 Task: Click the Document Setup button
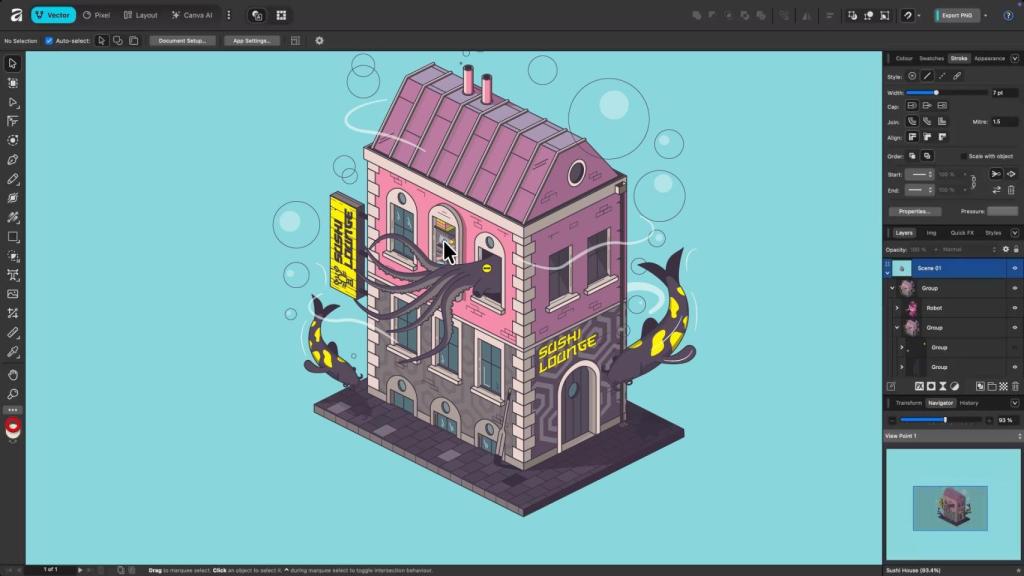tap(182, 41)
